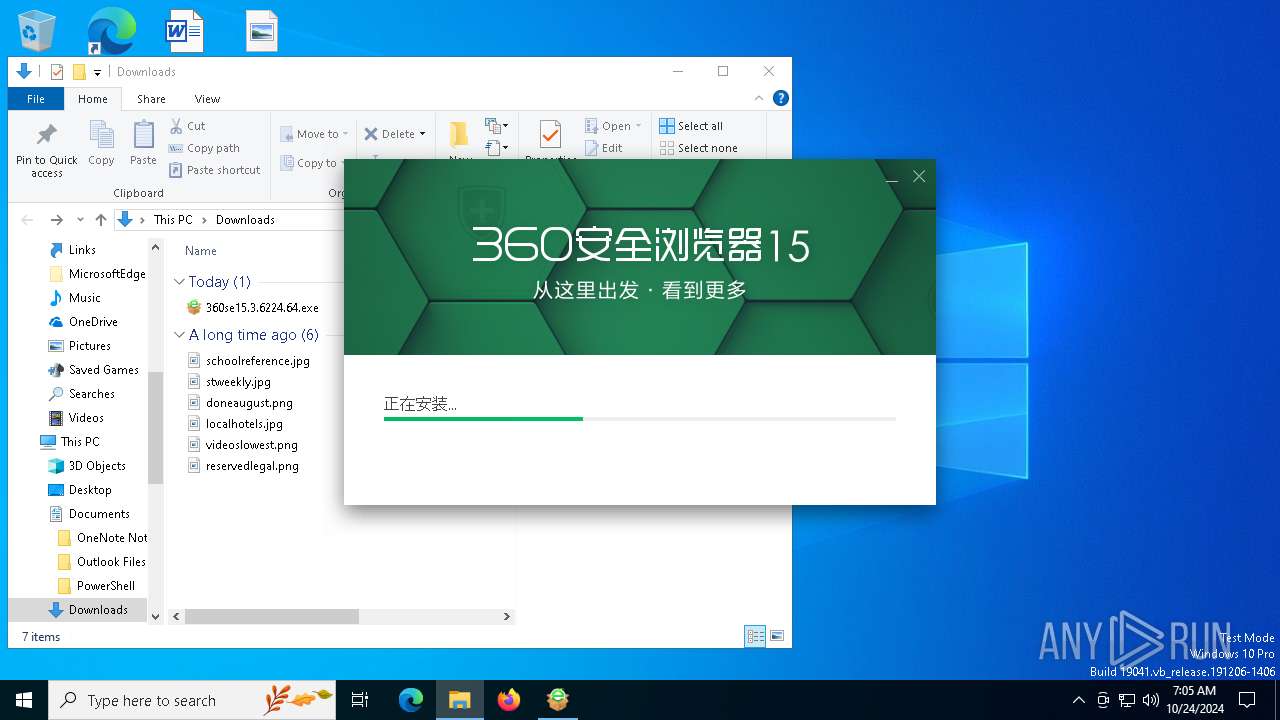Click the Forward navigation arrow

pos(56,220)
